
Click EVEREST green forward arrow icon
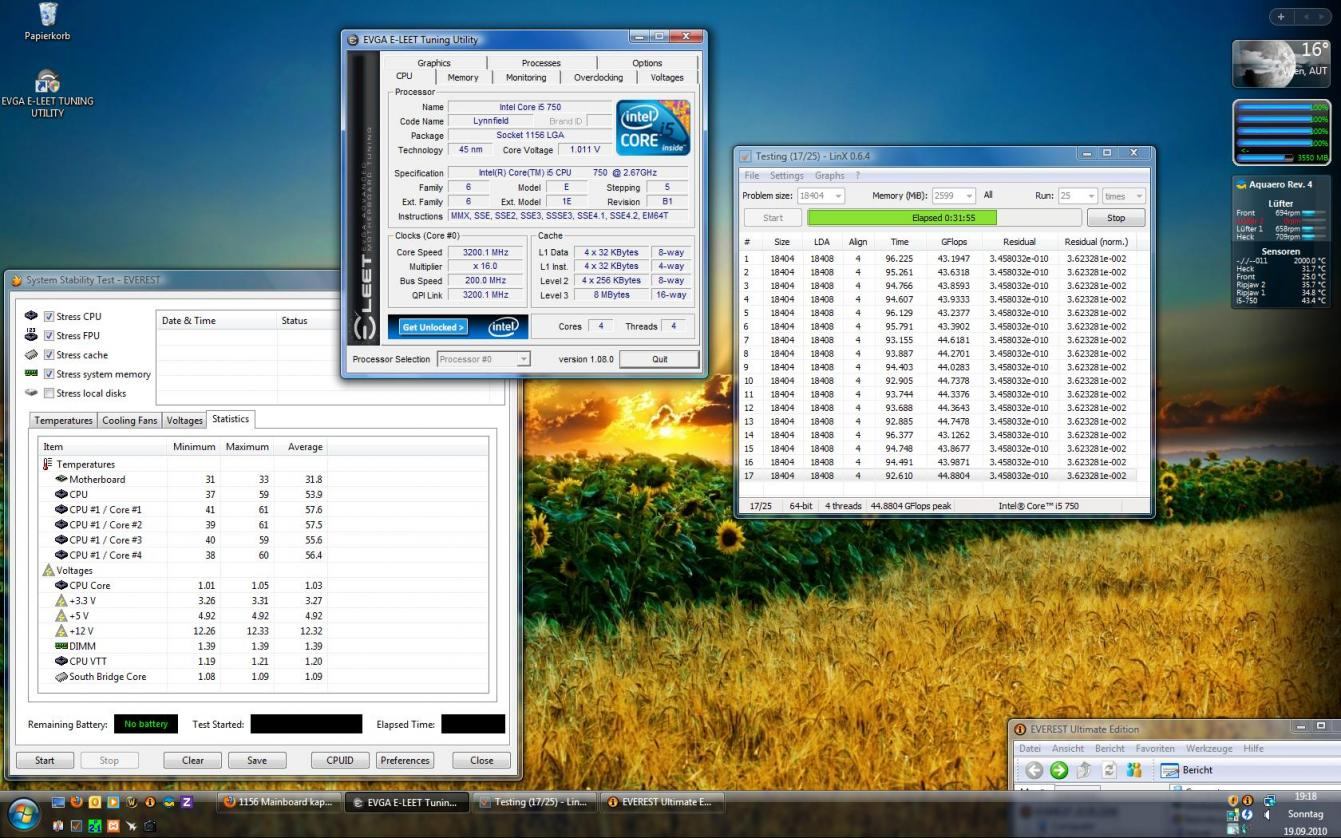[1058, 770]
